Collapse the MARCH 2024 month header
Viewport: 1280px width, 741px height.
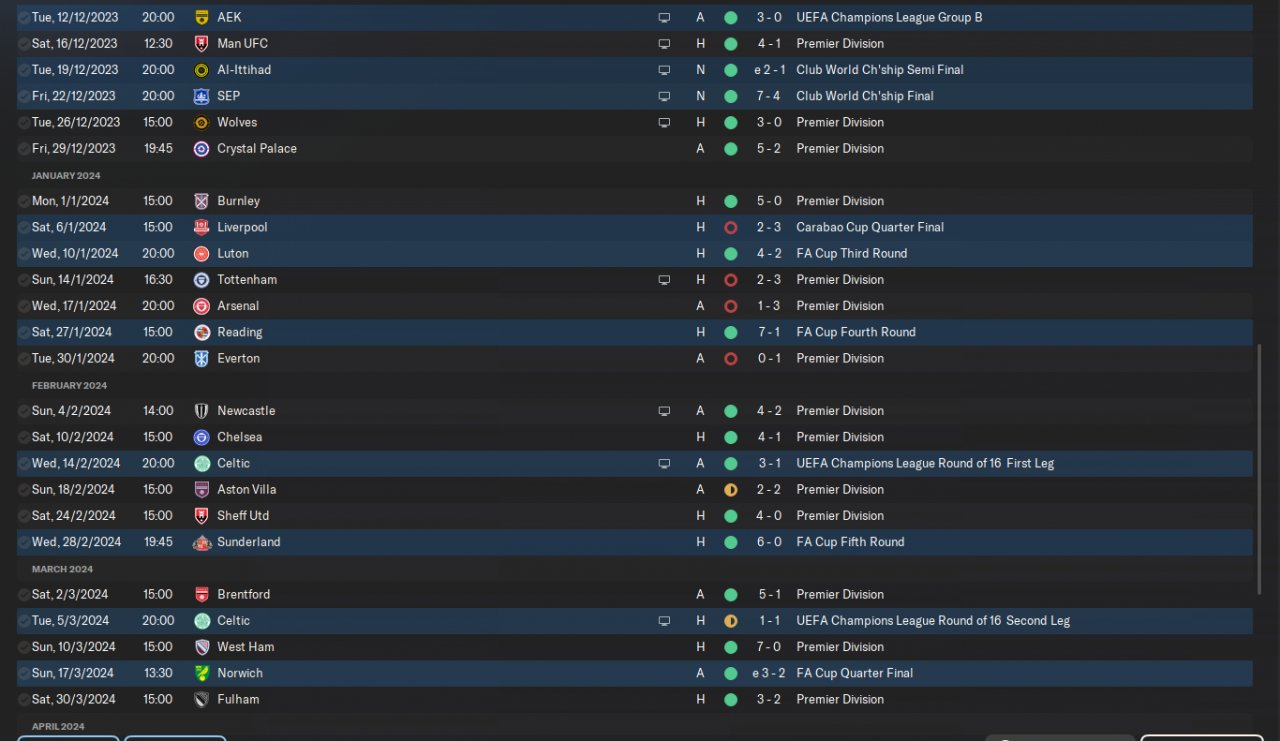pyautogui.click(x=62, y=569)
